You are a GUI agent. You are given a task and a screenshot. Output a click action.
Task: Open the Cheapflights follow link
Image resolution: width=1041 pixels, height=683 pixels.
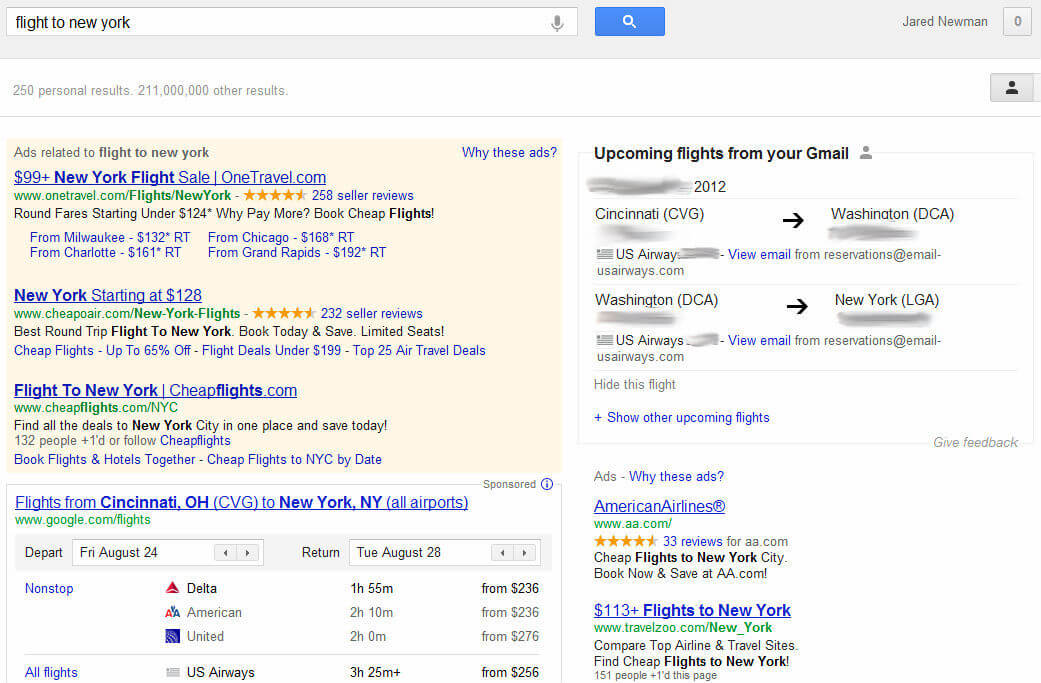pos(195,441)
